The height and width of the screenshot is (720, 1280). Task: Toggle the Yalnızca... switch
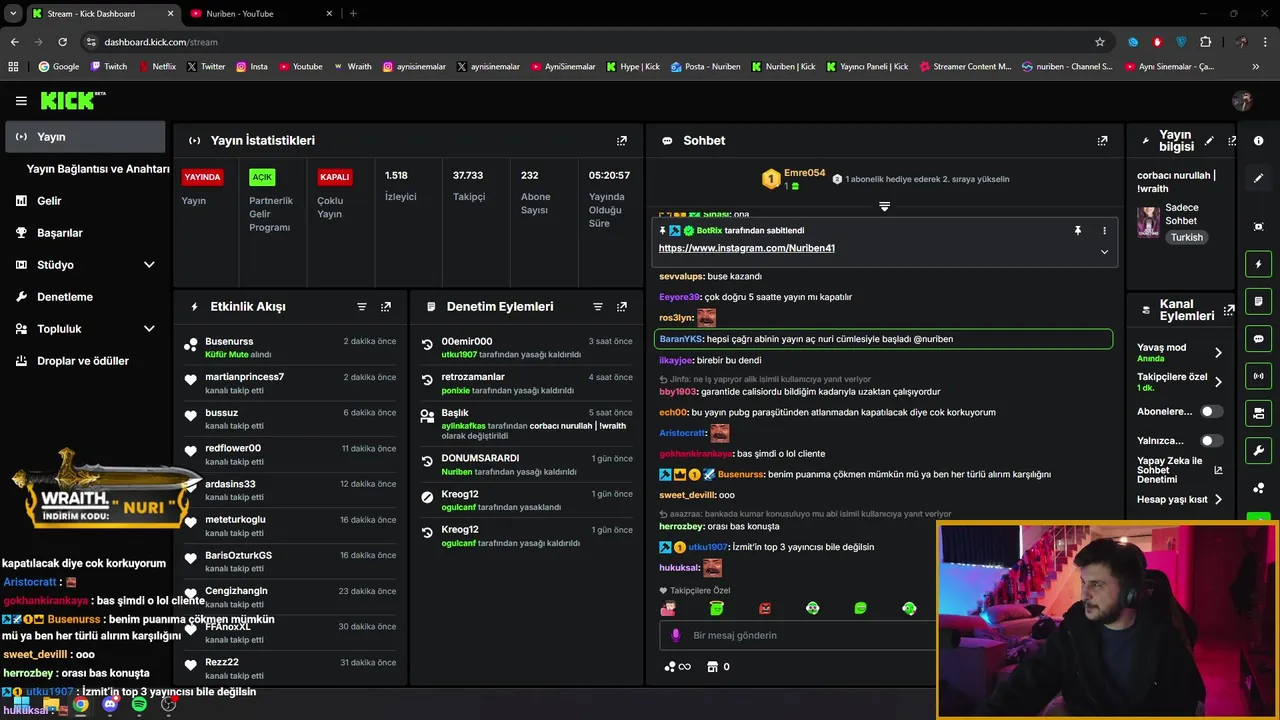pos(1211,440)
